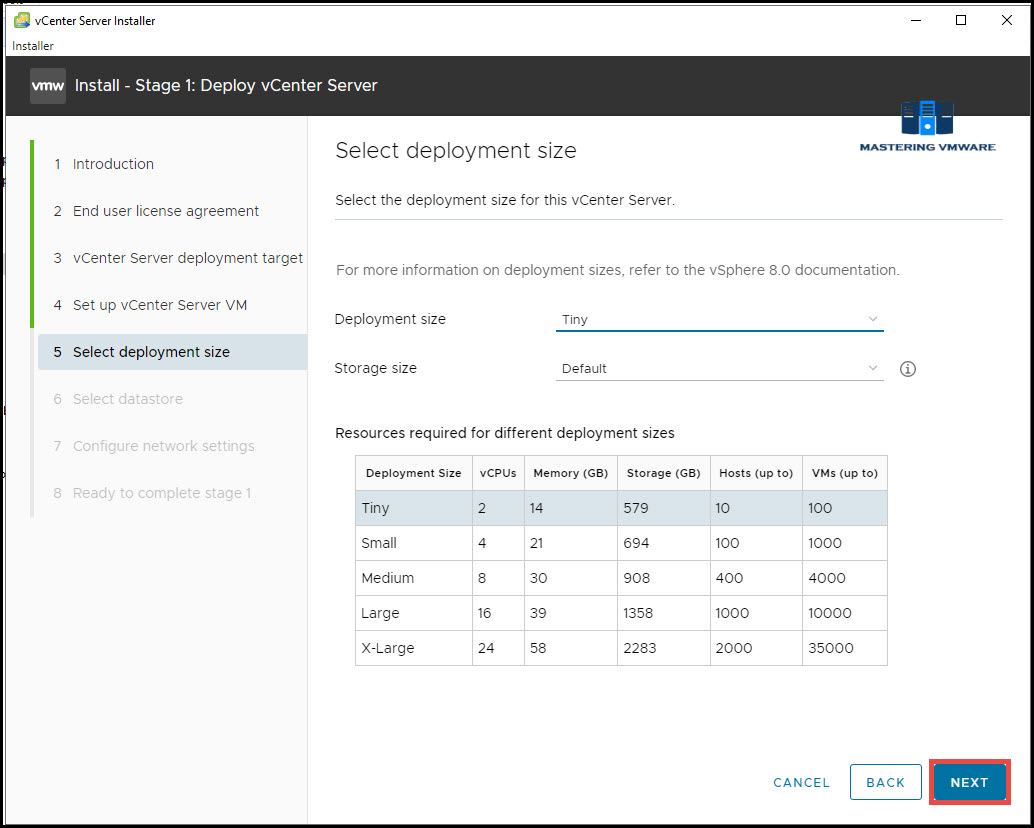Click Medium hosts value 400

729,578
